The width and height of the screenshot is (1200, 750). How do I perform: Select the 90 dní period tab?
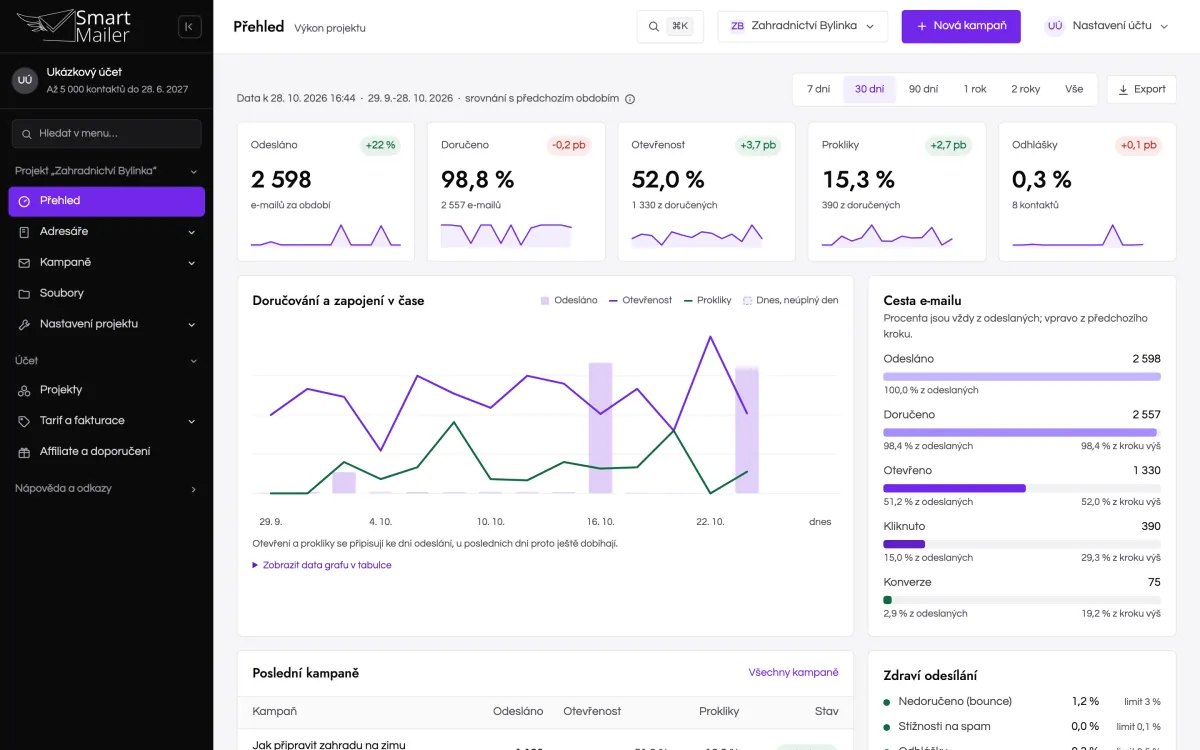[923, 89]
